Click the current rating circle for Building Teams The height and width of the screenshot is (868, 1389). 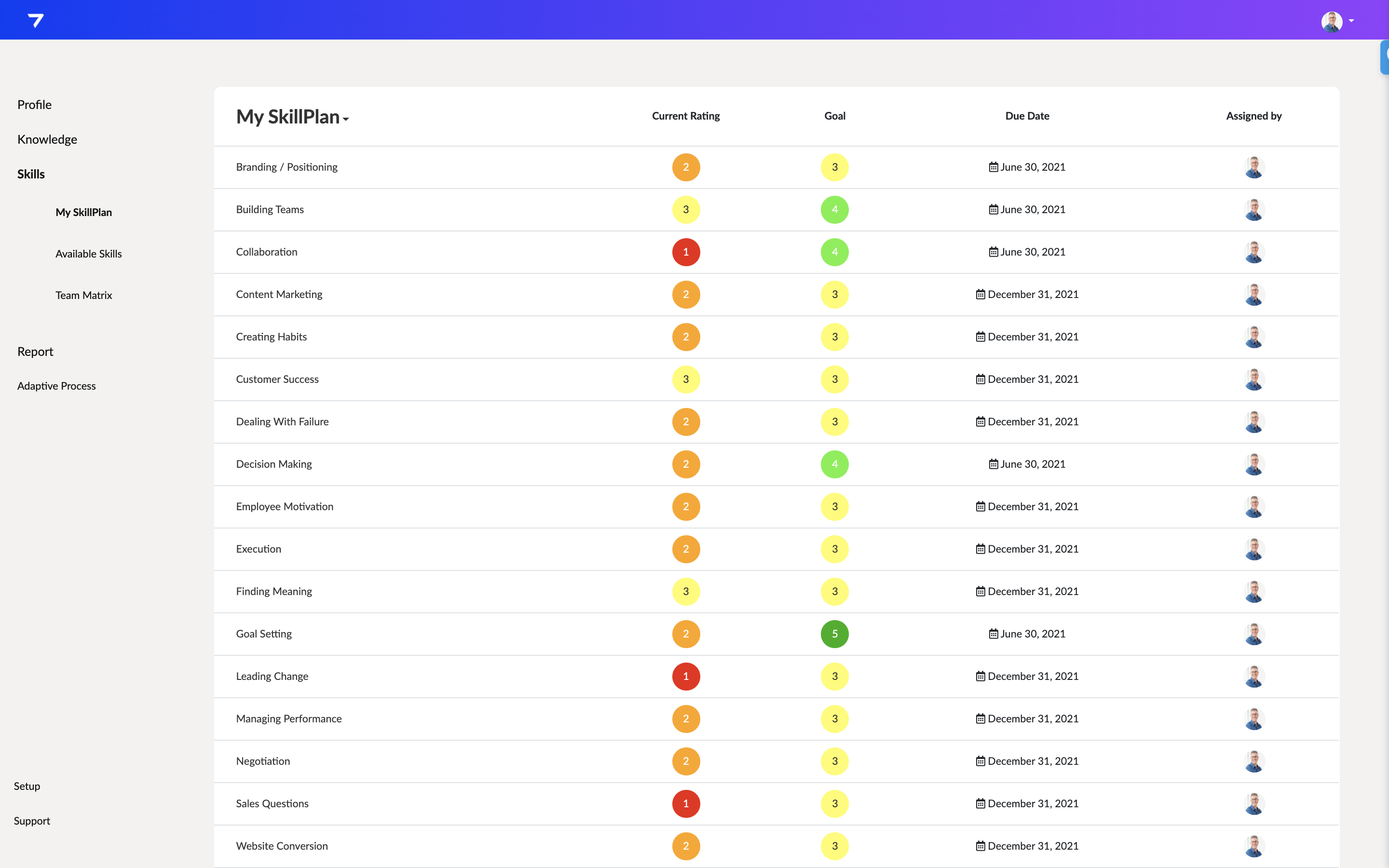[x=686, y=210]
